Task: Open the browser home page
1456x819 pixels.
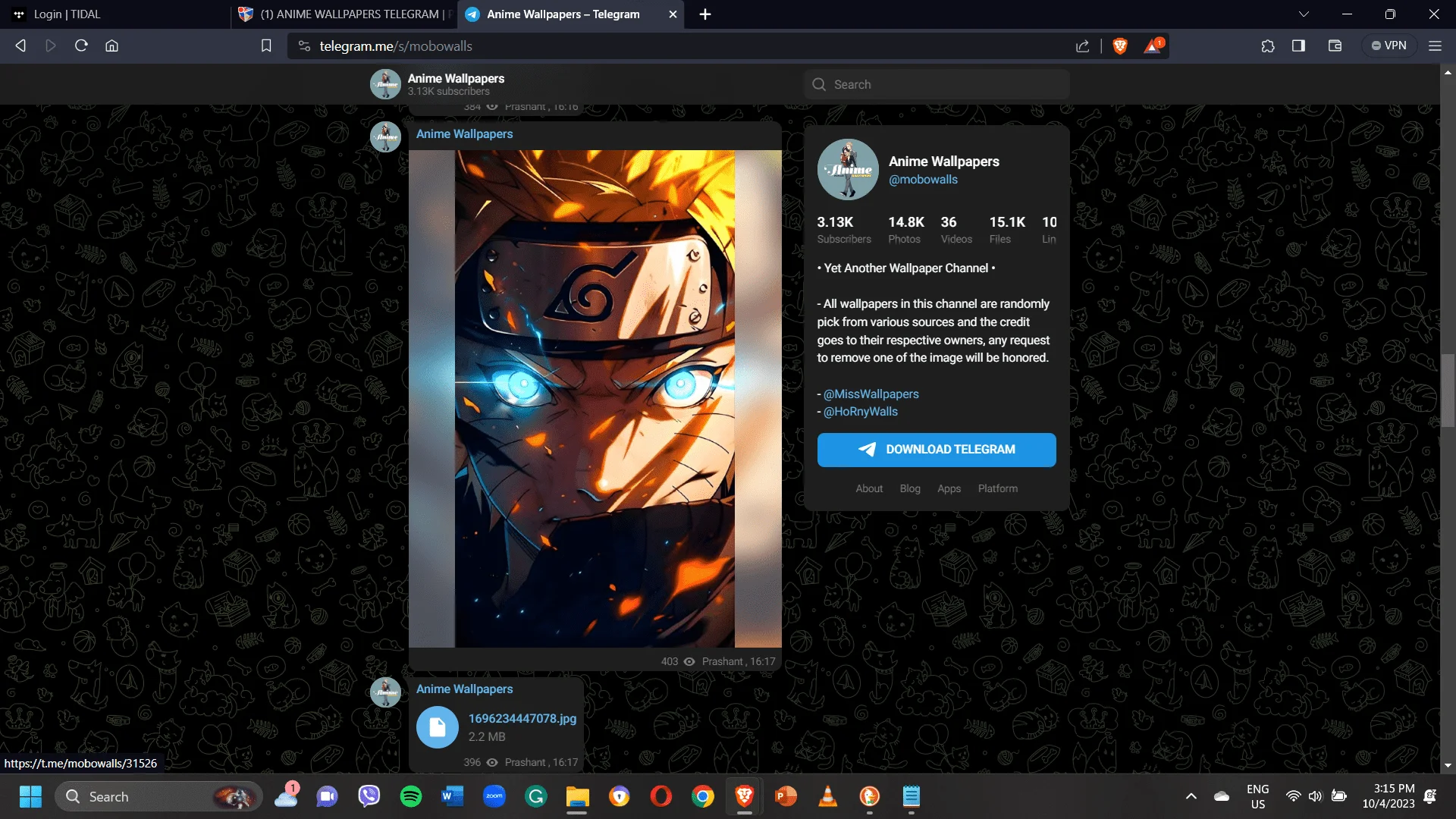Action: [111, 45]
